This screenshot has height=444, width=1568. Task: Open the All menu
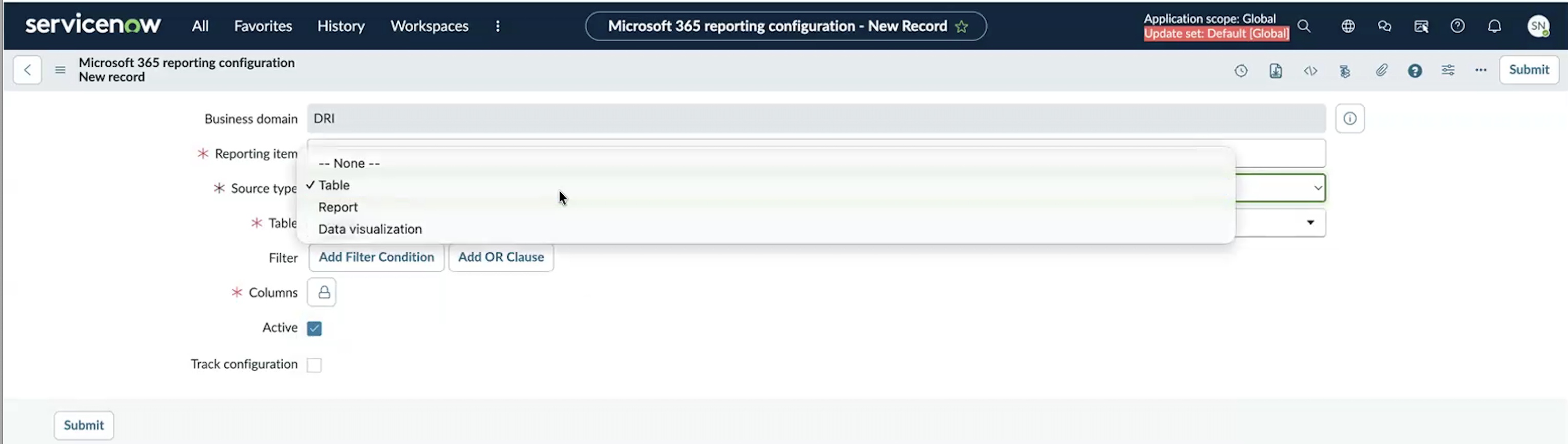[200, 26]
